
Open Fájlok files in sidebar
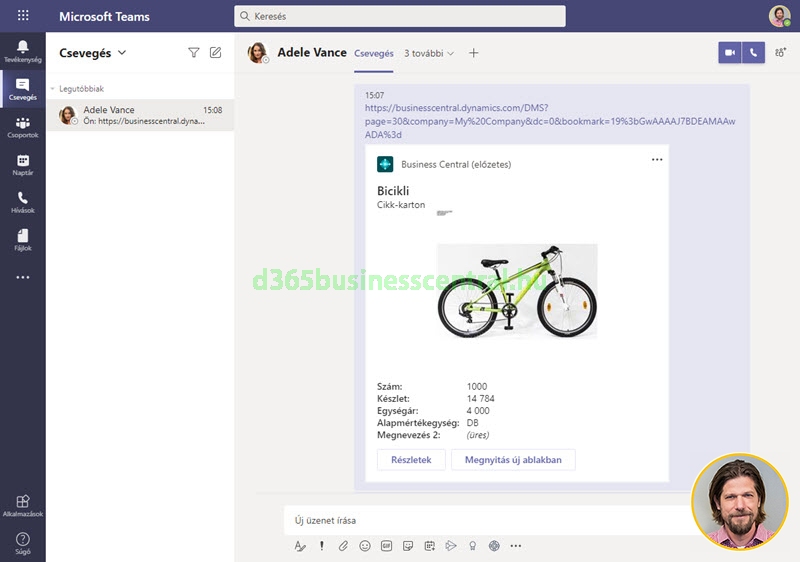[x=22, y=240]
